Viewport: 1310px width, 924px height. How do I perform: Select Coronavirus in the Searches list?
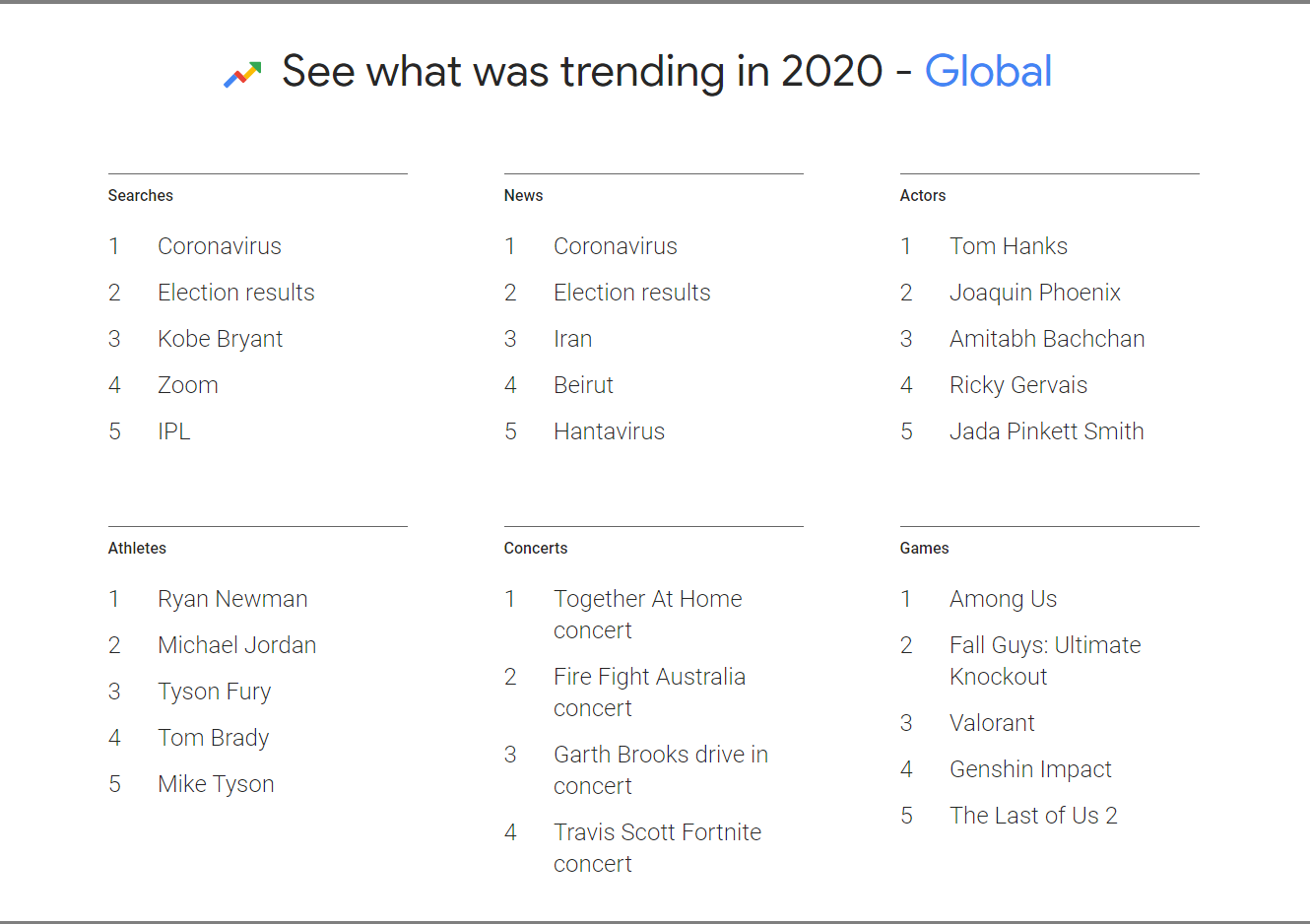[x=220, y=245]
